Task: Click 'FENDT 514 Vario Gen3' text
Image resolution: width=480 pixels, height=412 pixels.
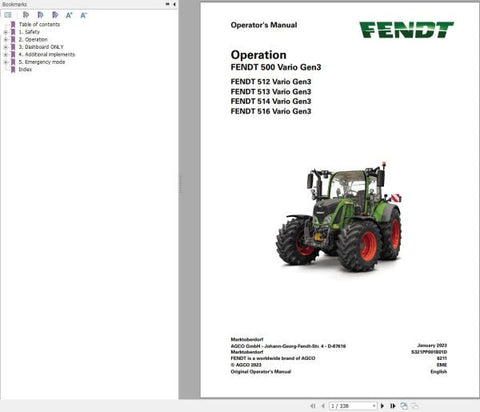Action: tap(271, 101)
